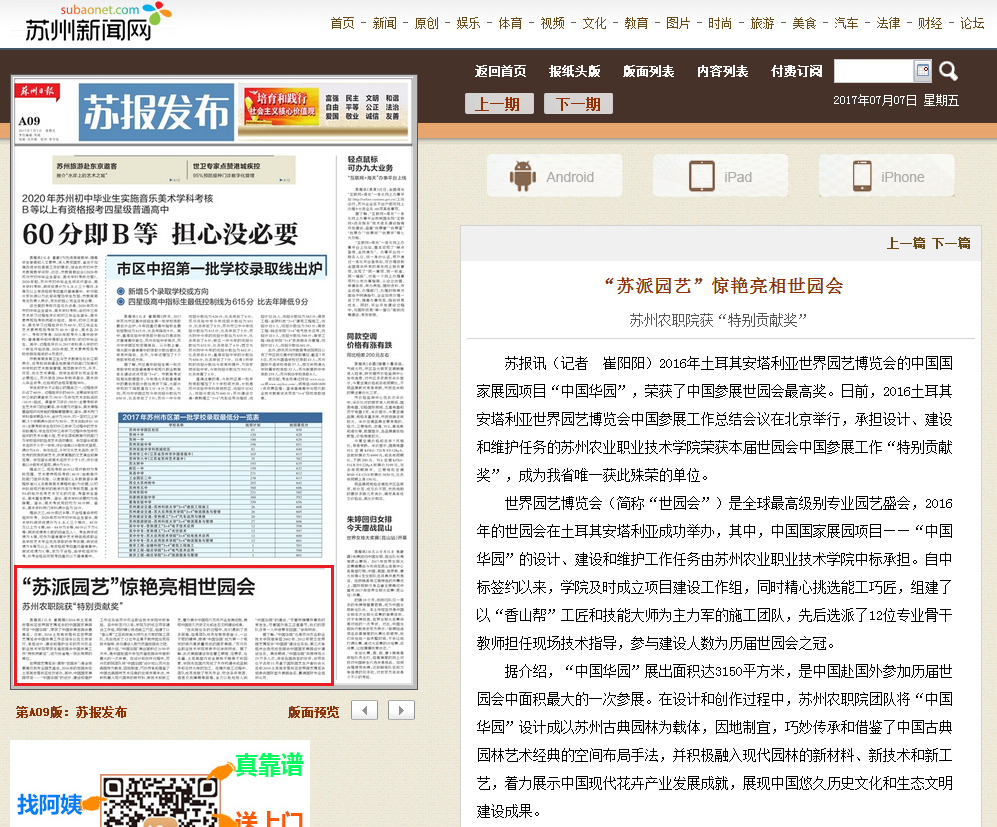Click 第A09版：苏报发布 page label
This screenshot has height=827, width=997.
71,712
